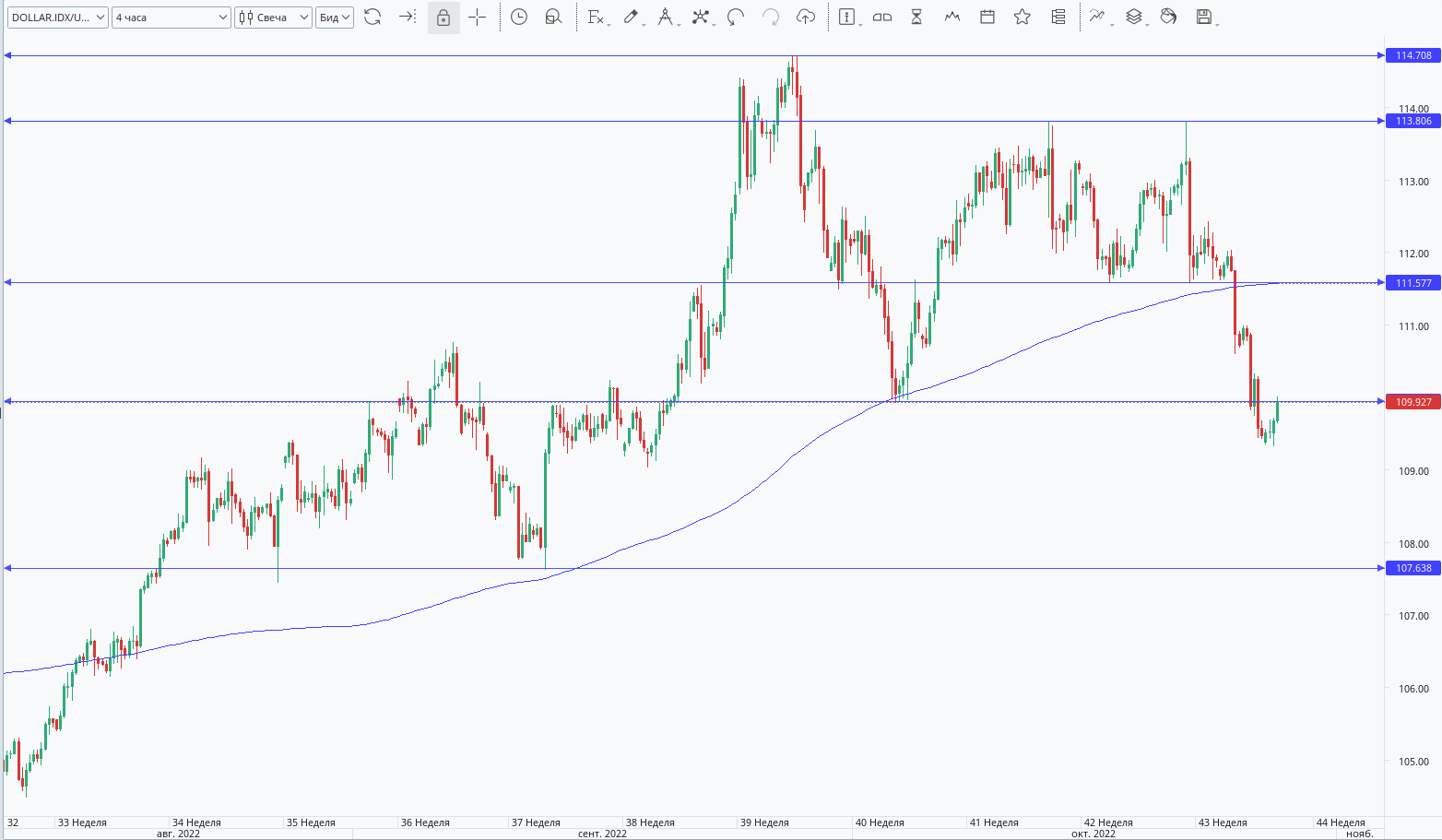Click the 112.00 price axis label
This screenshot has height=840, width=1442.
pyautogui.click(x=1413, y=254)
